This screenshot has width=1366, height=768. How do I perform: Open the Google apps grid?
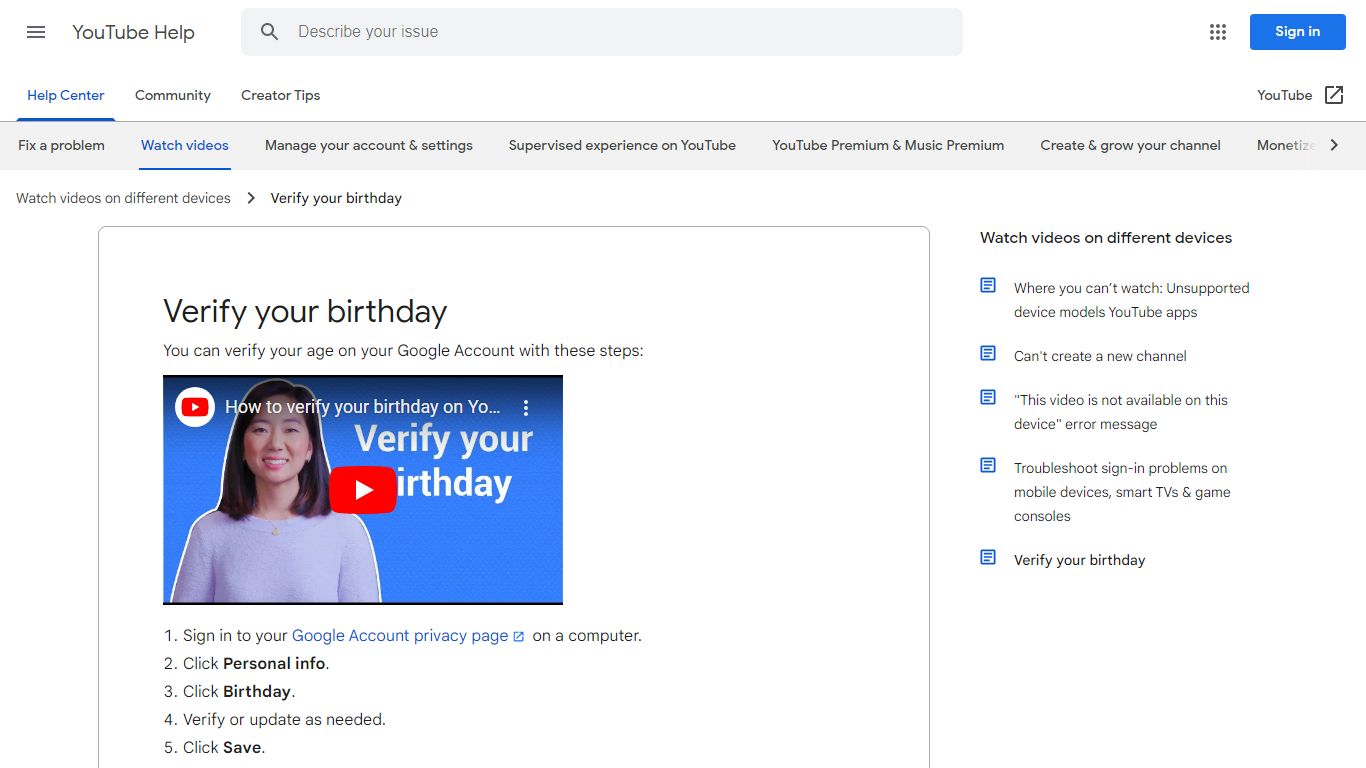(x=1217, y=32)
